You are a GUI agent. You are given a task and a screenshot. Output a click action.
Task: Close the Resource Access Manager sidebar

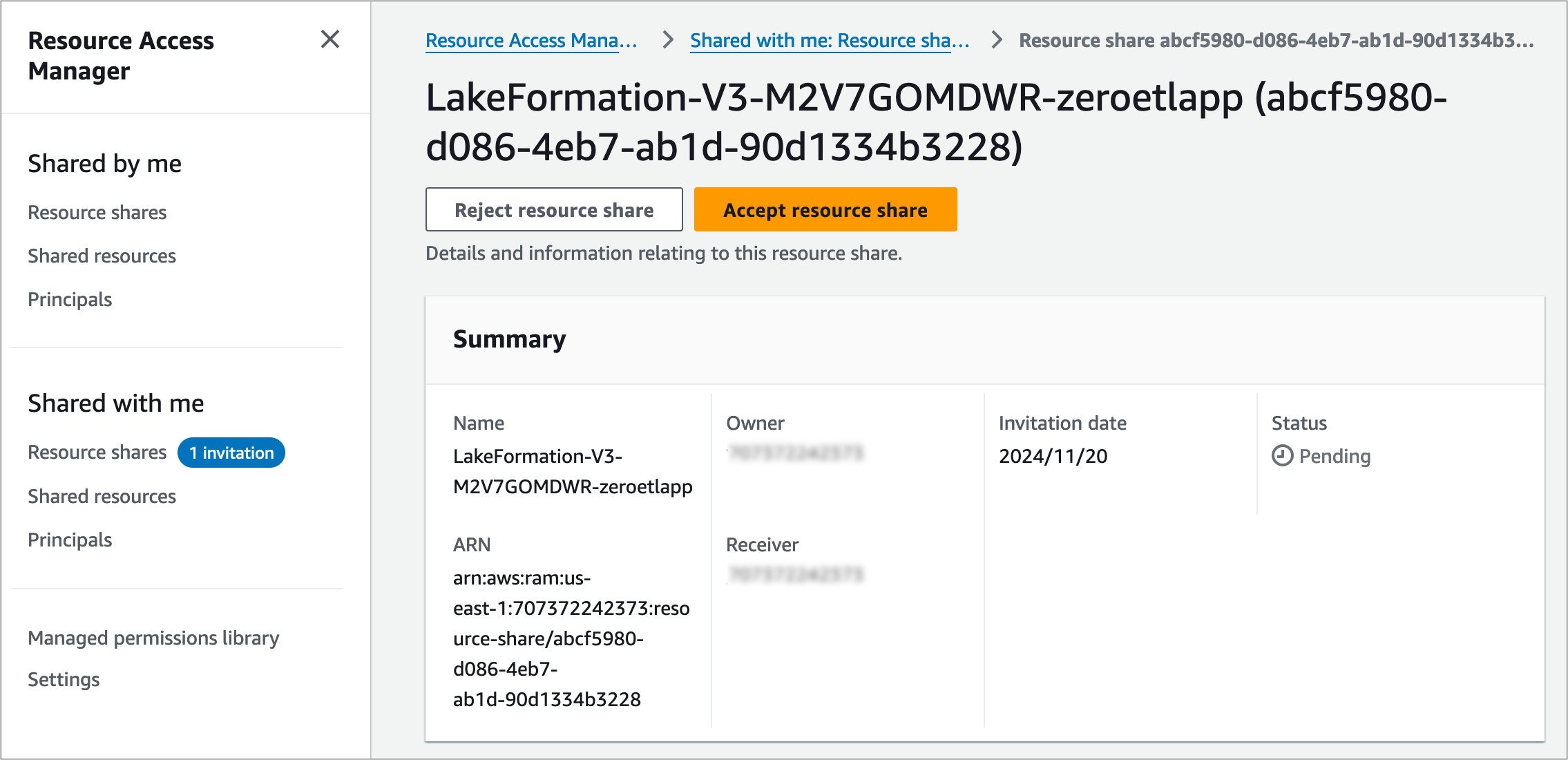[330, 39]
